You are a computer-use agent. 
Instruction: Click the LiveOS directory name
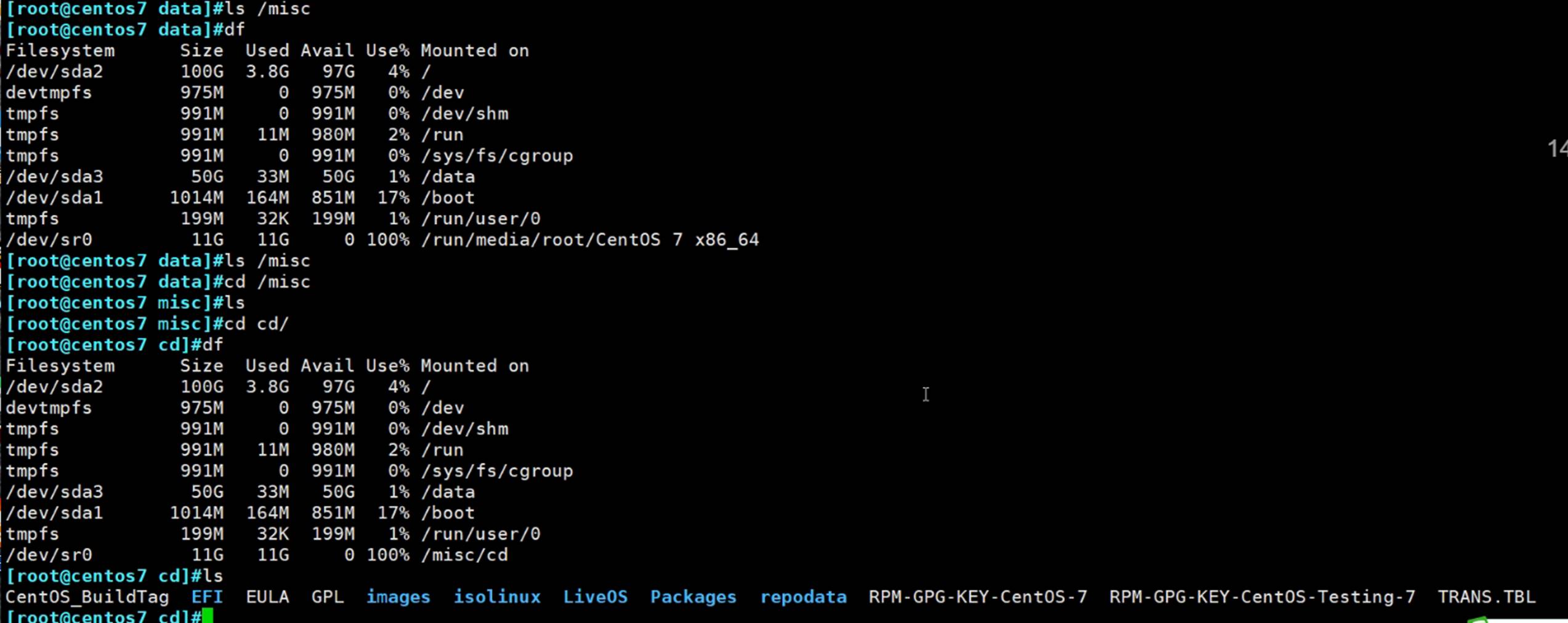[595, 597]
